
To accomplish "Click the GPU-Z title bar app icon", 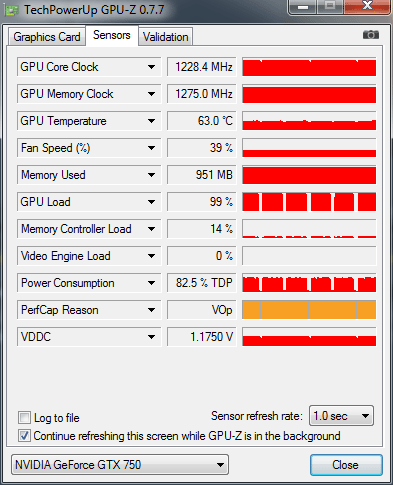I will [12, 10].
